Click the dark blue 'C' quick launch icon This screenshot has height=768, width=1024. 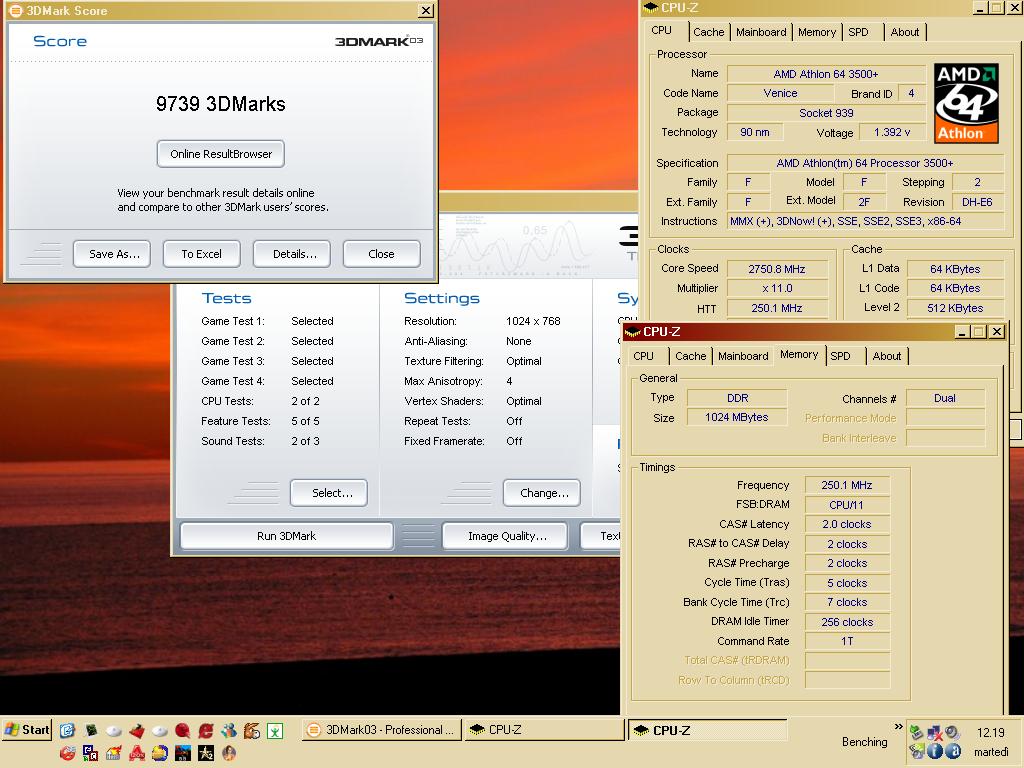[x=90, y=753]
